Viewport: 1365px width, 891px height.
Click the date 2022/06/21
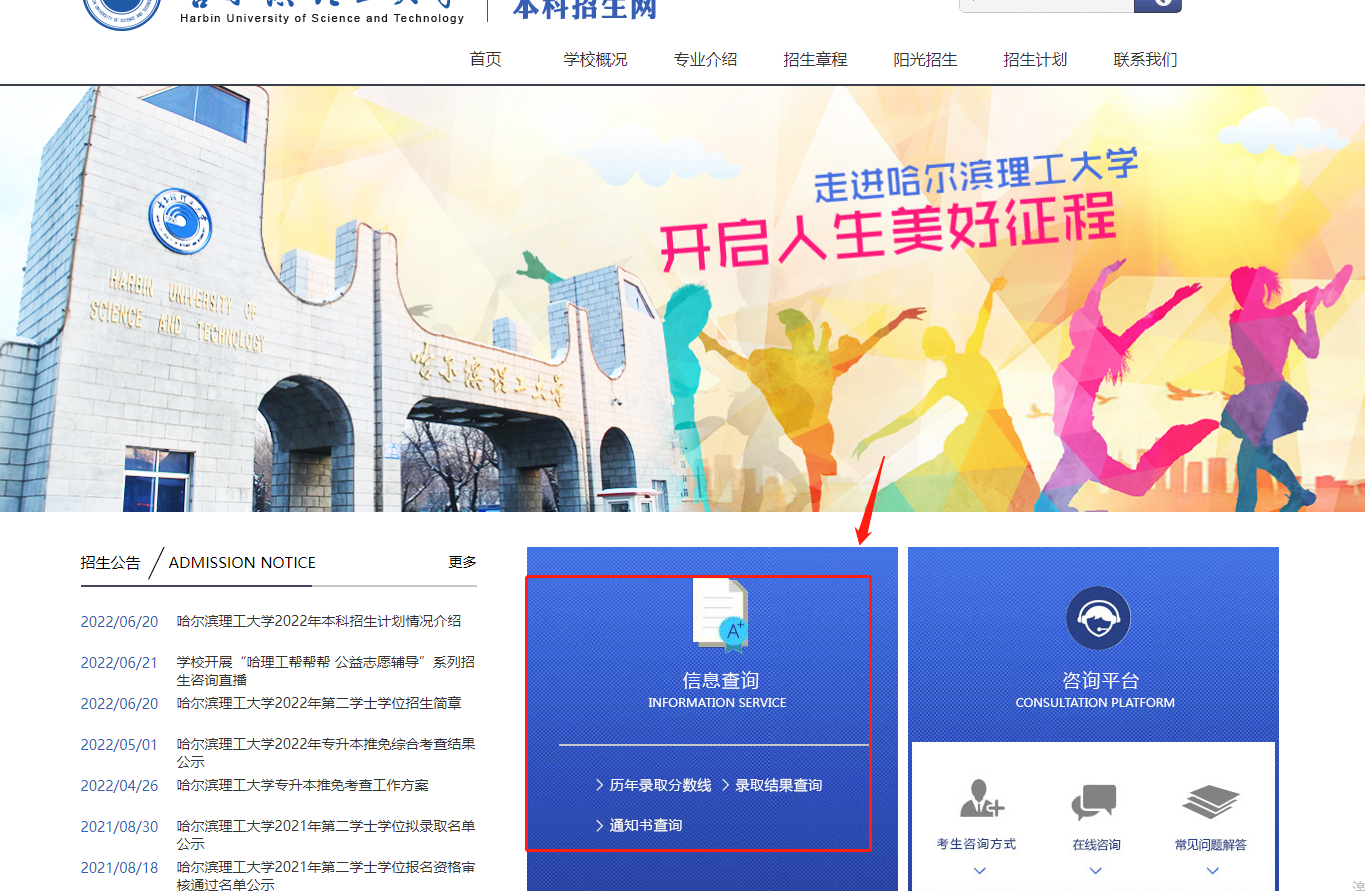coord(119,663)
